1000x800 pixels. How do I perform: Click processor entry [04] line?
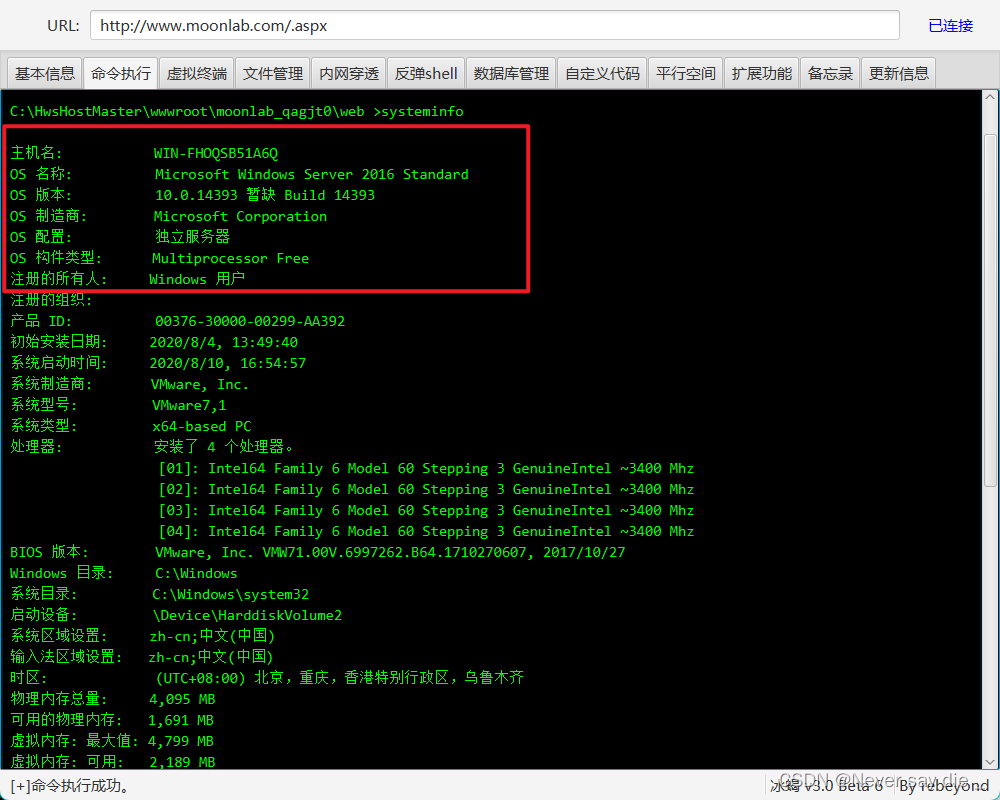click(426, 531)
